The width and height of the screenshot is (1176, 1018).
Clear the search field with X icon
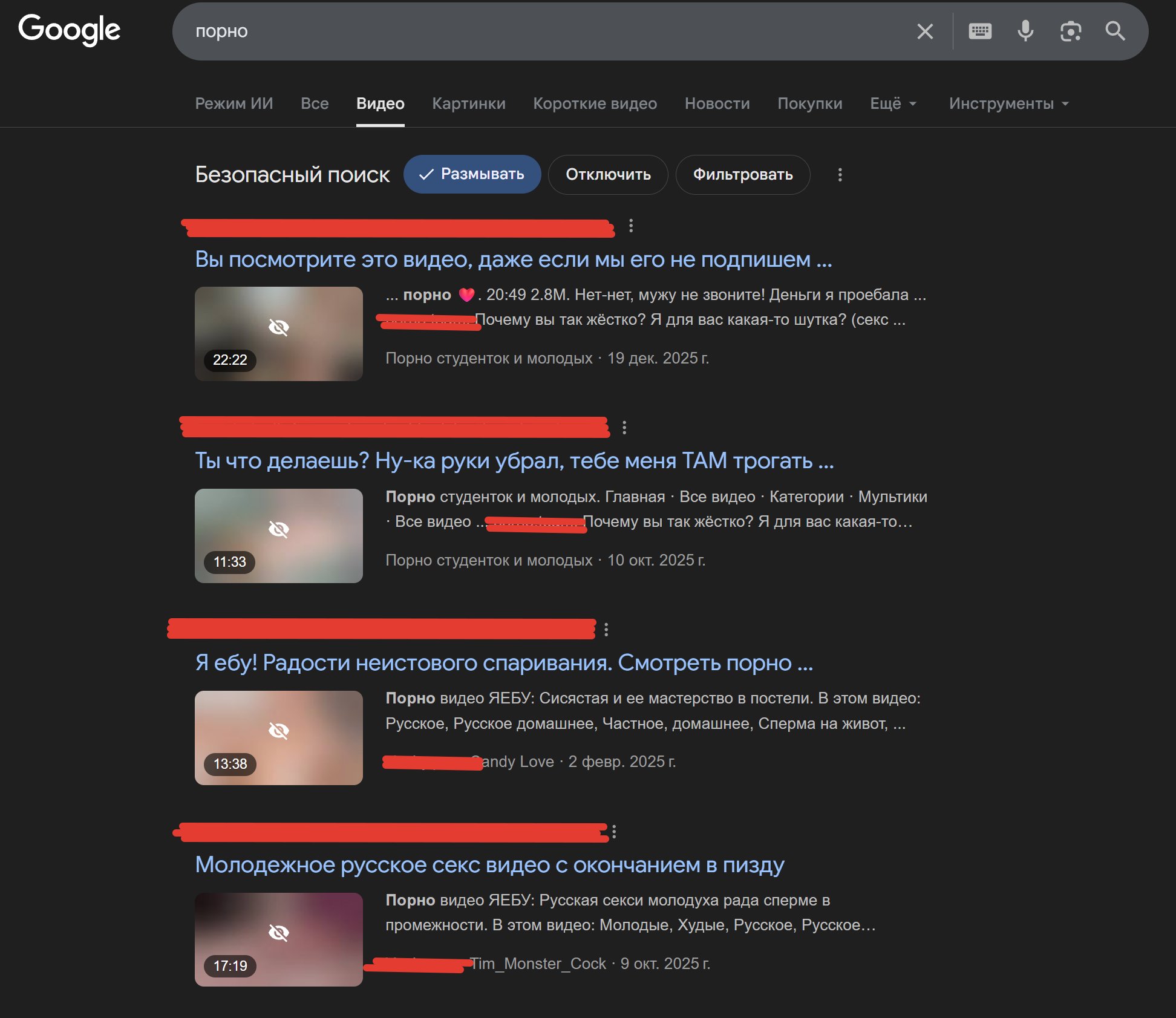click(925, 31)
